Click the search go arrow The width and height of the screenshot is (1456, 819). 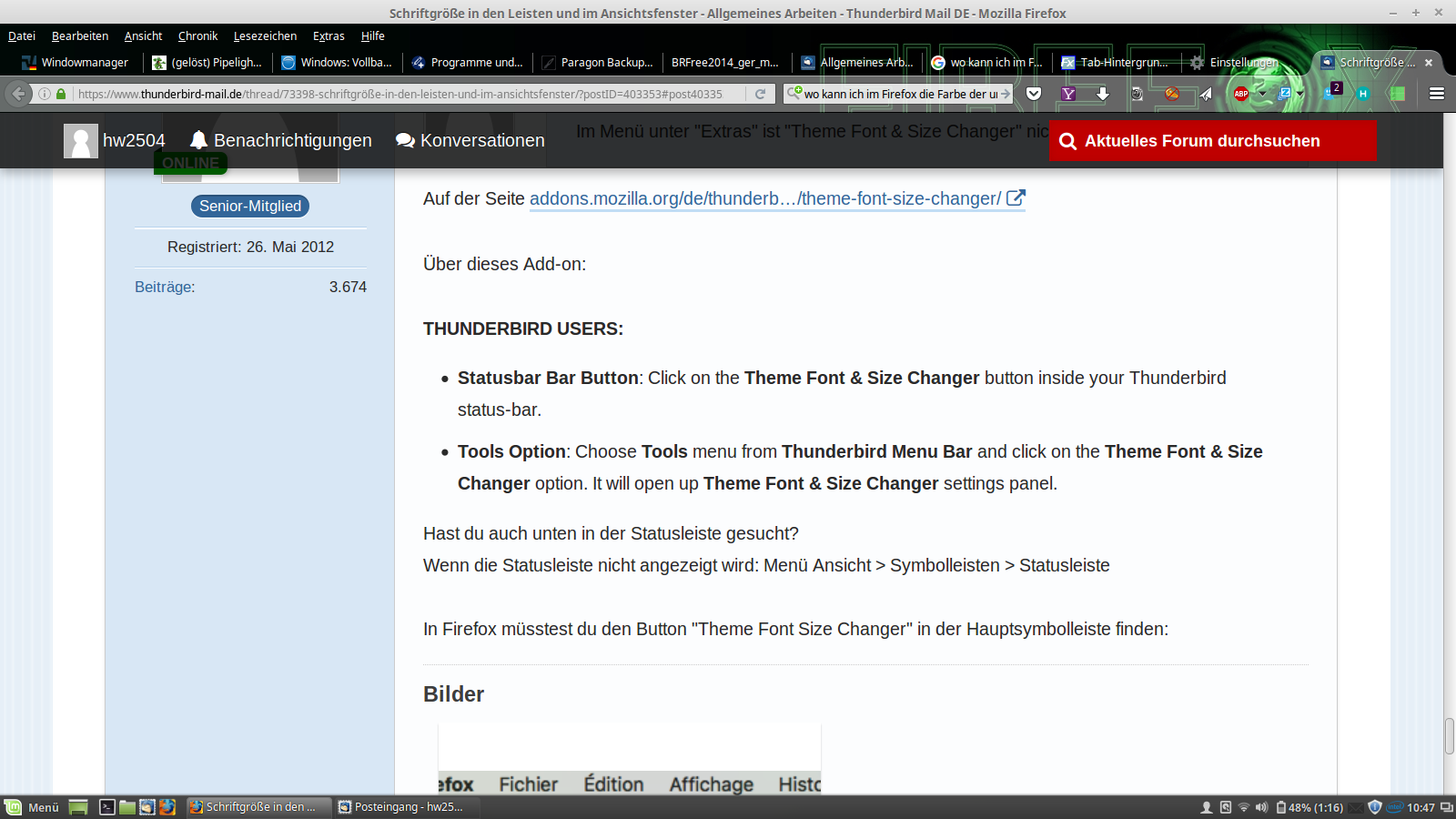click(x=1006, y=94)
